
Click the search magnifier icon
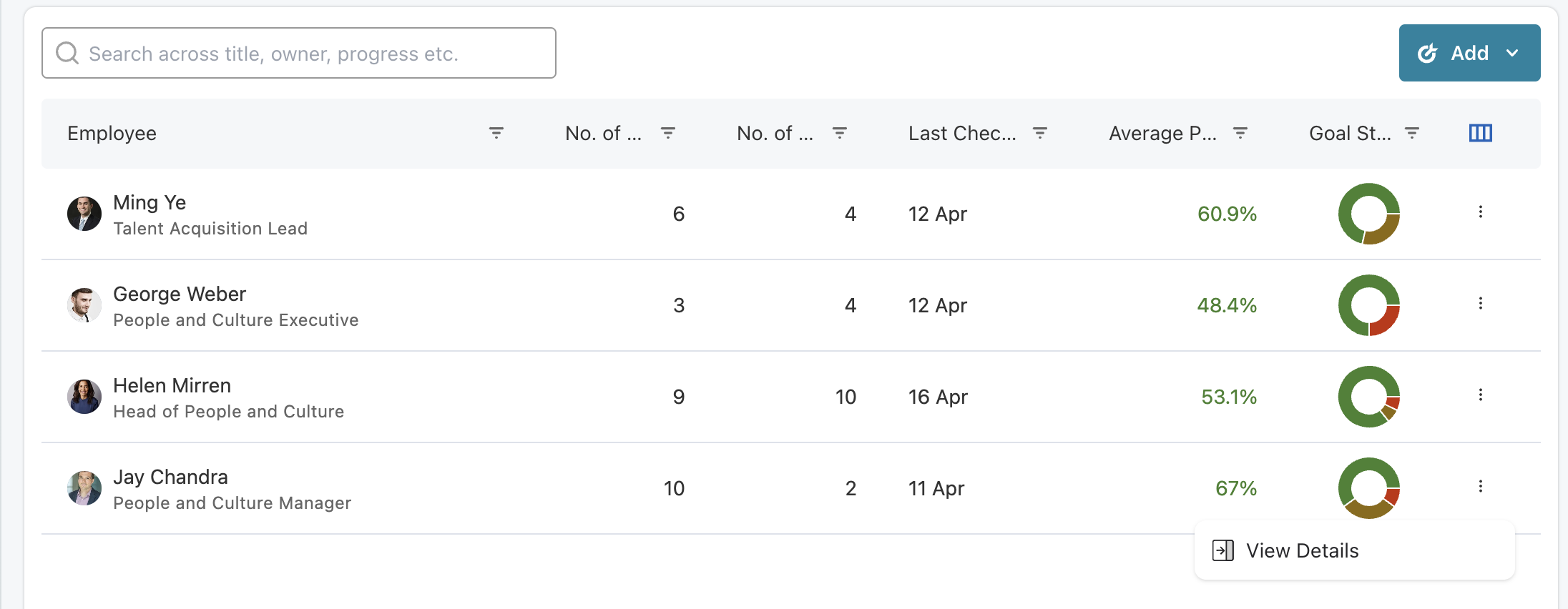(67, 53)
